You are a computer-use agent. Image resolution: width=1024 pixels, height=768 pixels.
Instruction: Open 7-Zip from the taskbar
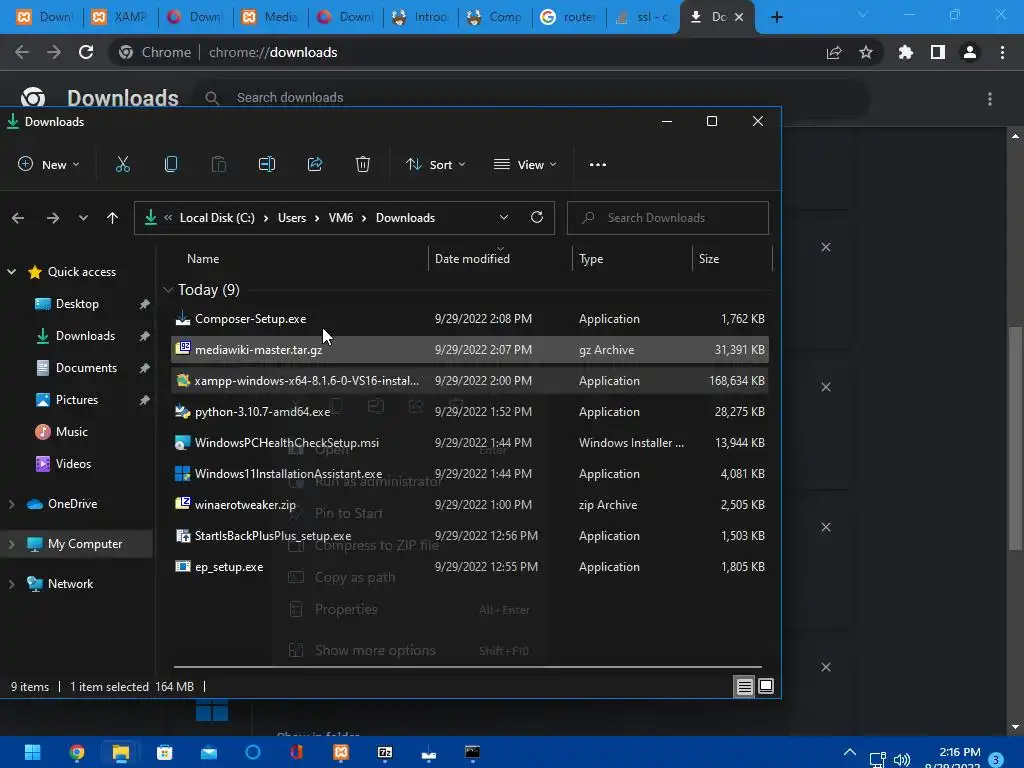[x=385, y=752]
